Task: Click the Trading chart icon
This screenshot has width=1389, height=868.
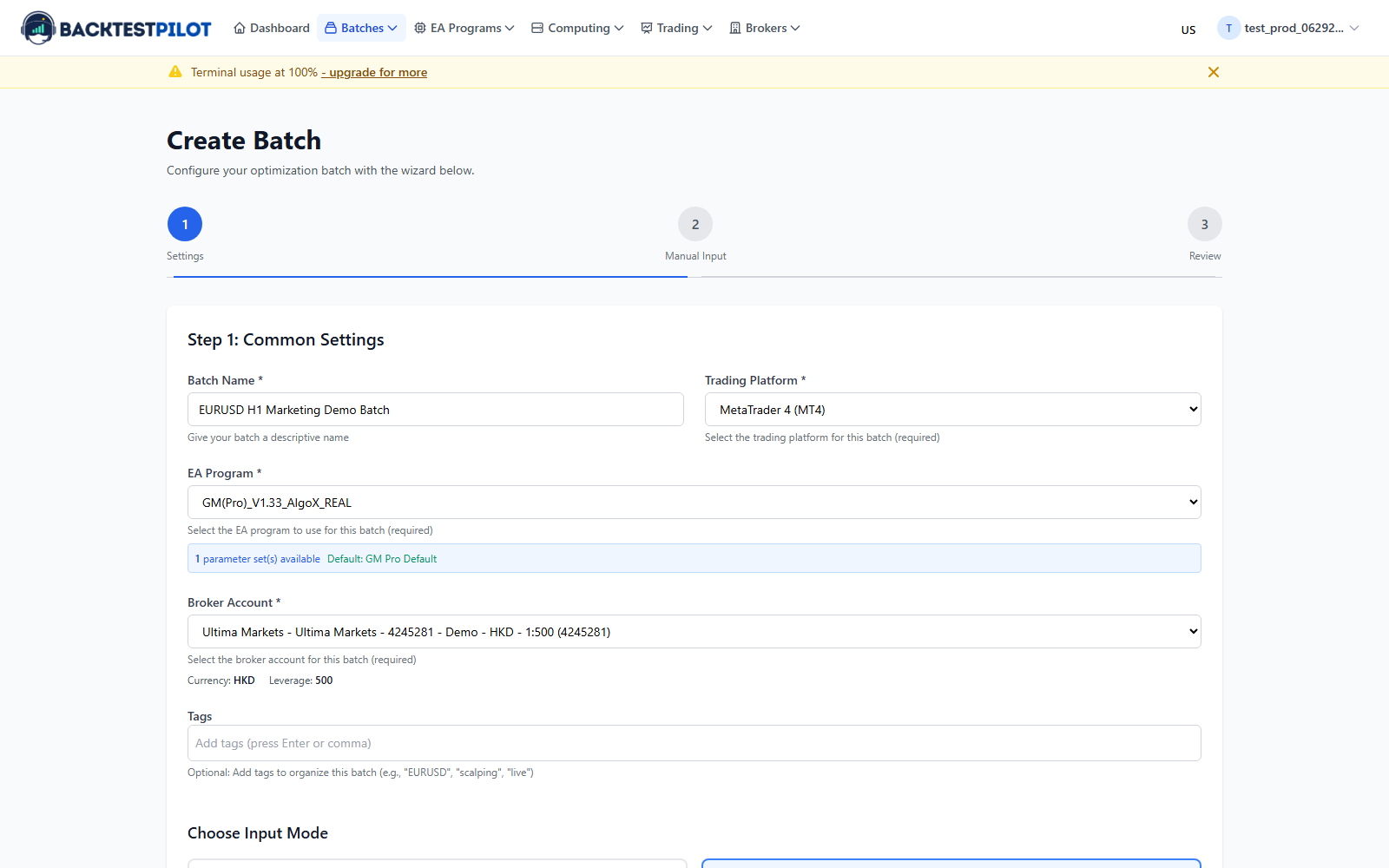Action: [647, 28]
